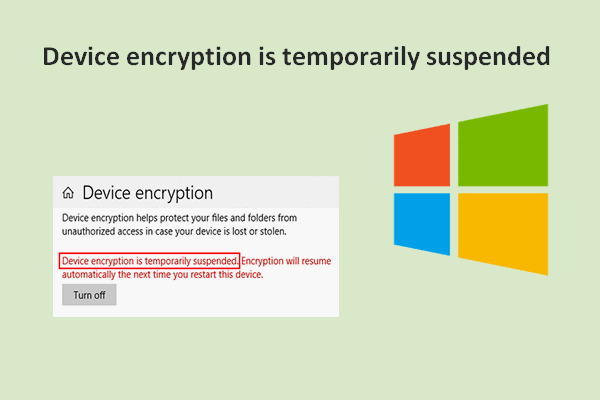Click the word "suspended" in the large headline
The image size is (600, 400).
(x=488, y=57)
